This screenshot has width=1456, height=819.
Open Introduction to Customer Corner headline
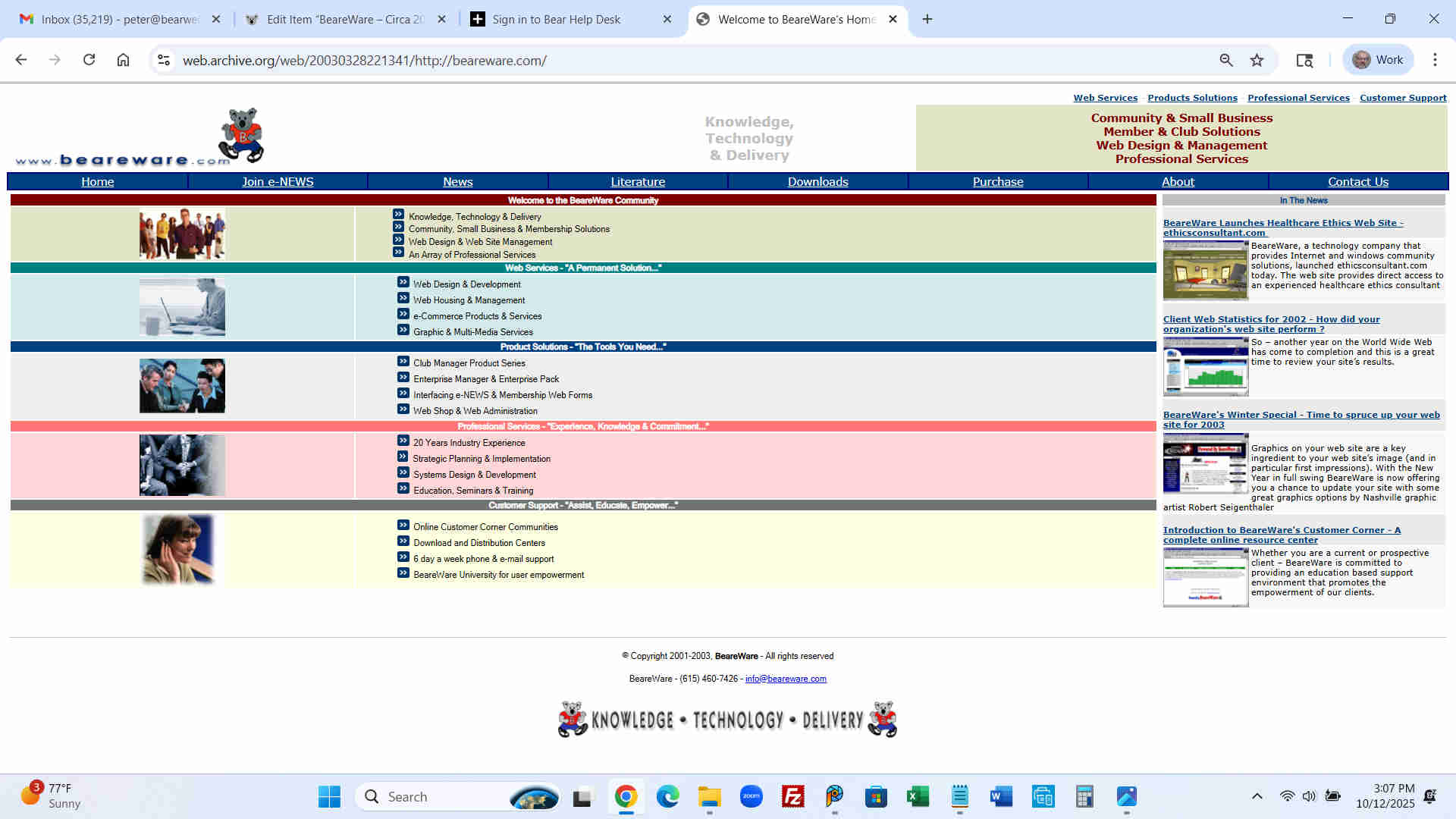pyautogui.click(x=1282, y=535)
